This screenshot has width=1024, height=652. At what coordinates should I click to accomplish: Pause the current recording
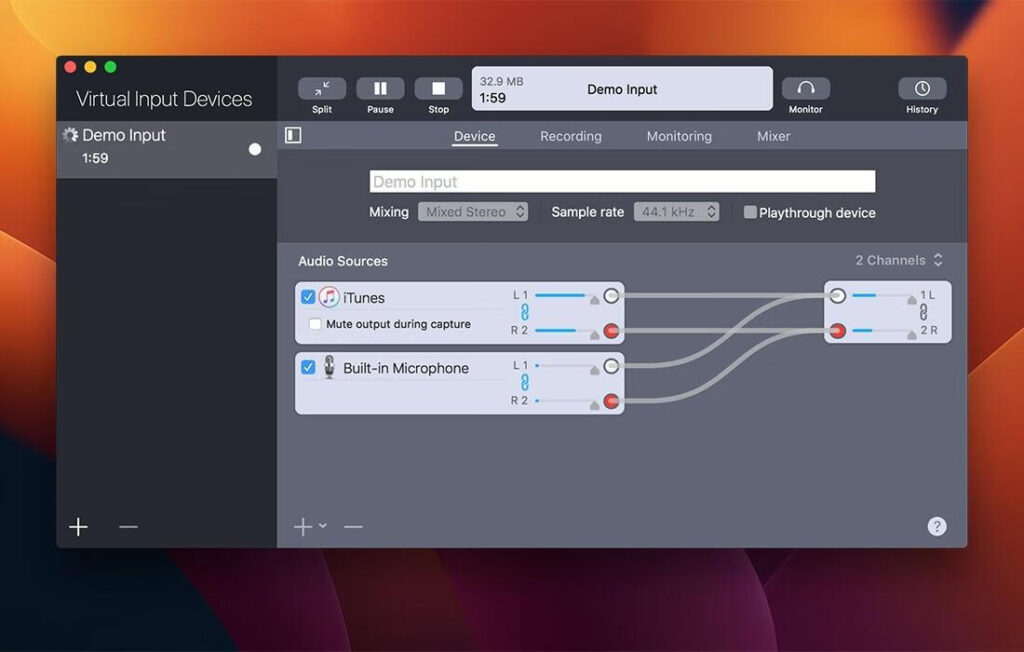point(380,88)
